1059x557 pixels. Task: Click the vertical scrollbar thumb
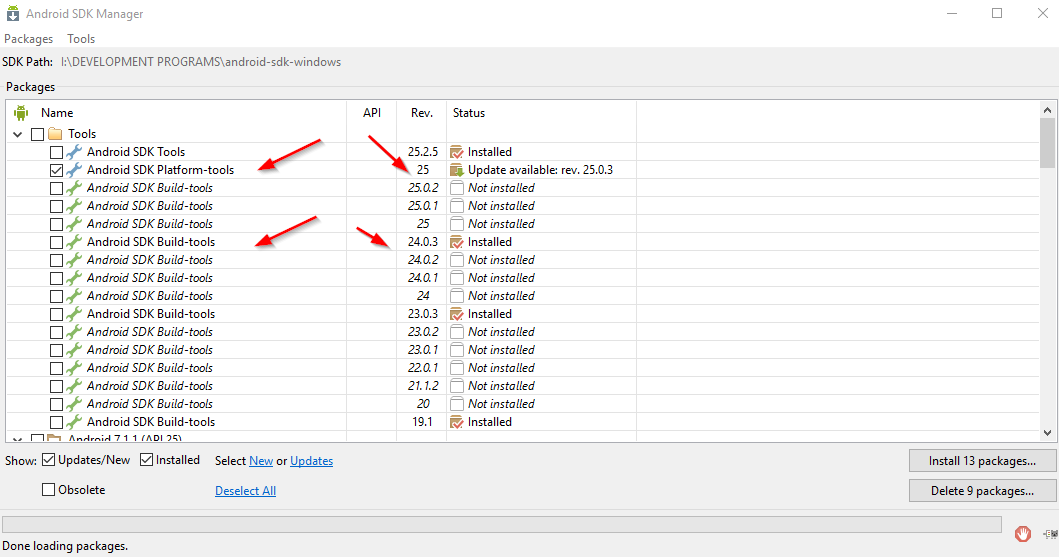(x=1048, y=142)
